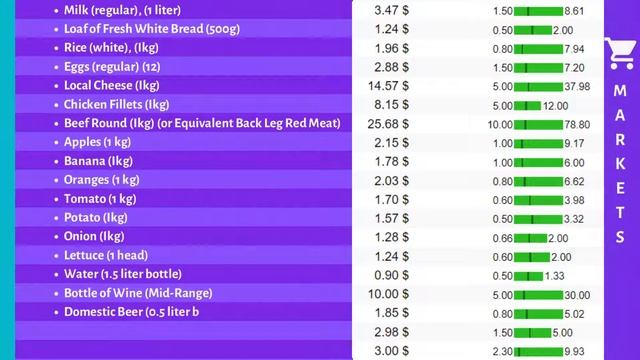
Task: Click the Rice (white), (1kg) item
Action: coord(111,48)
